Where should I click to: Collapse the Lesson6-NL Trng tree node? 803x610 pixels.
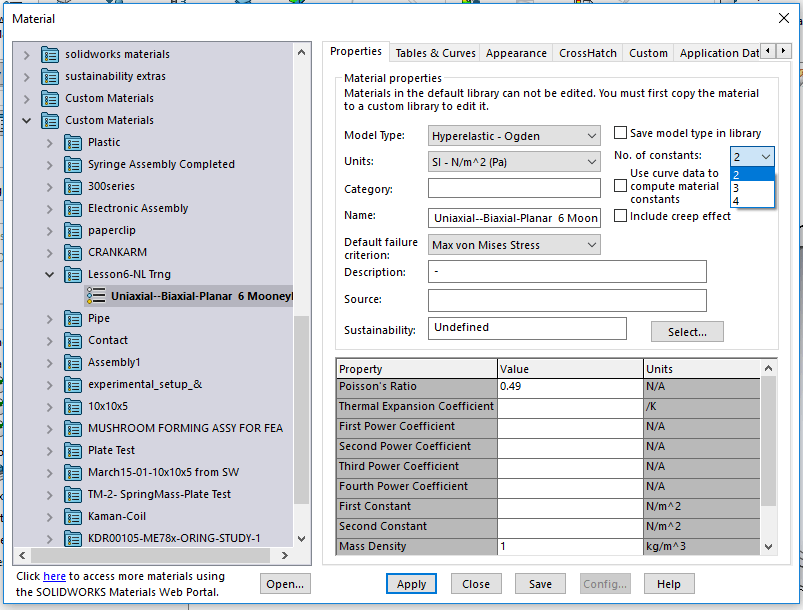coord(50,275)
